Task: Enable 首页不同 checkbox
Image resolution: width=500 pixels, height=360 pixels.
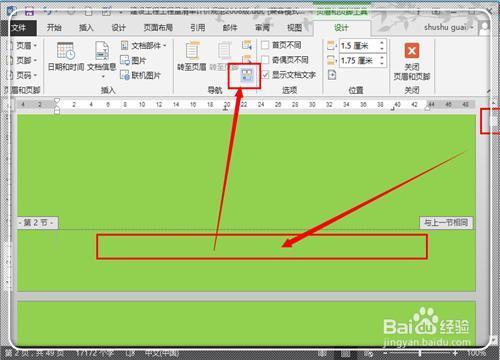Action: pyautogui.click(x=265, y=45)
